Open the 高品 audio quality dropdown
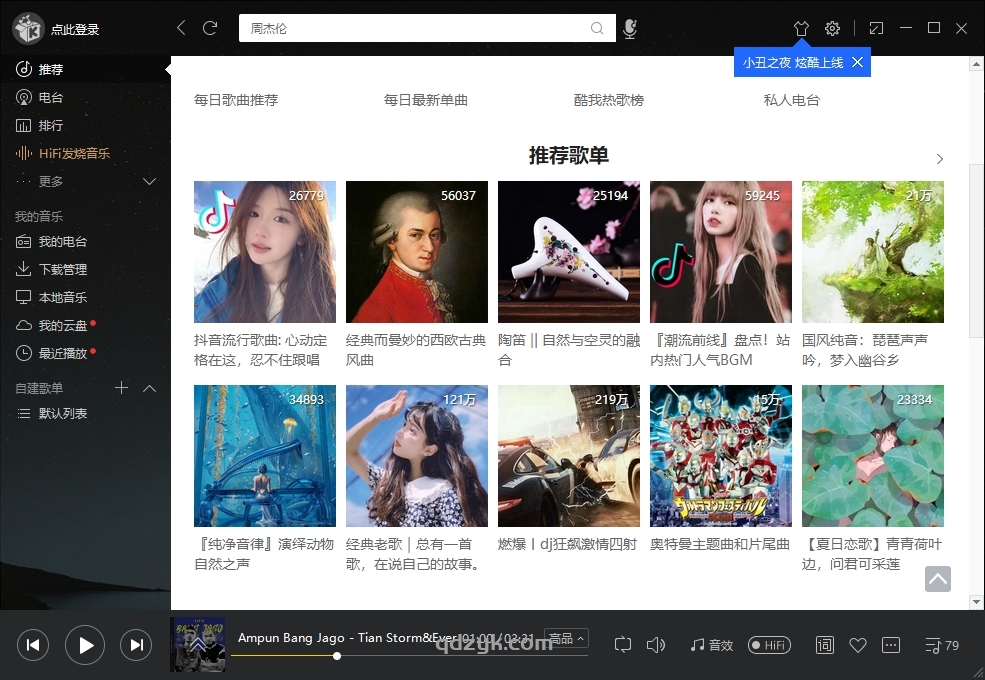985x680 pixels. pyautogui.click(x=565, y=637)
